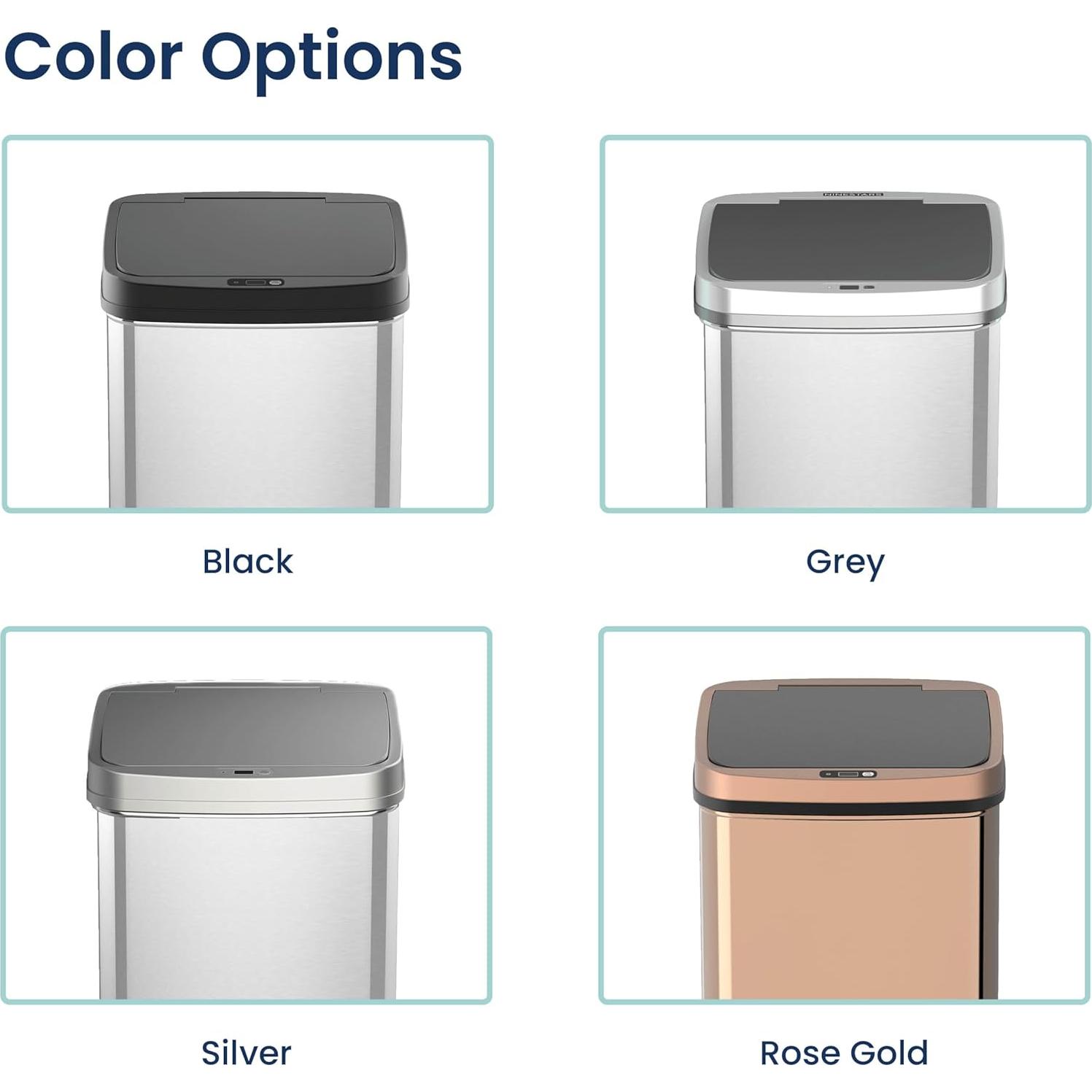Tap the sensor panel on the Rose Gold can
Viewport: 1092px width, 1092px height.
(848, 774)
